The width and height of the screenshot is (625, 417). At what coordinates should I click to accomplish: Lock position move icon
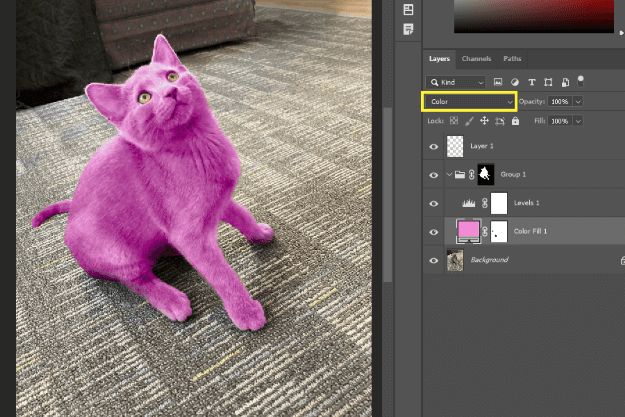click(x=484, y=121)
